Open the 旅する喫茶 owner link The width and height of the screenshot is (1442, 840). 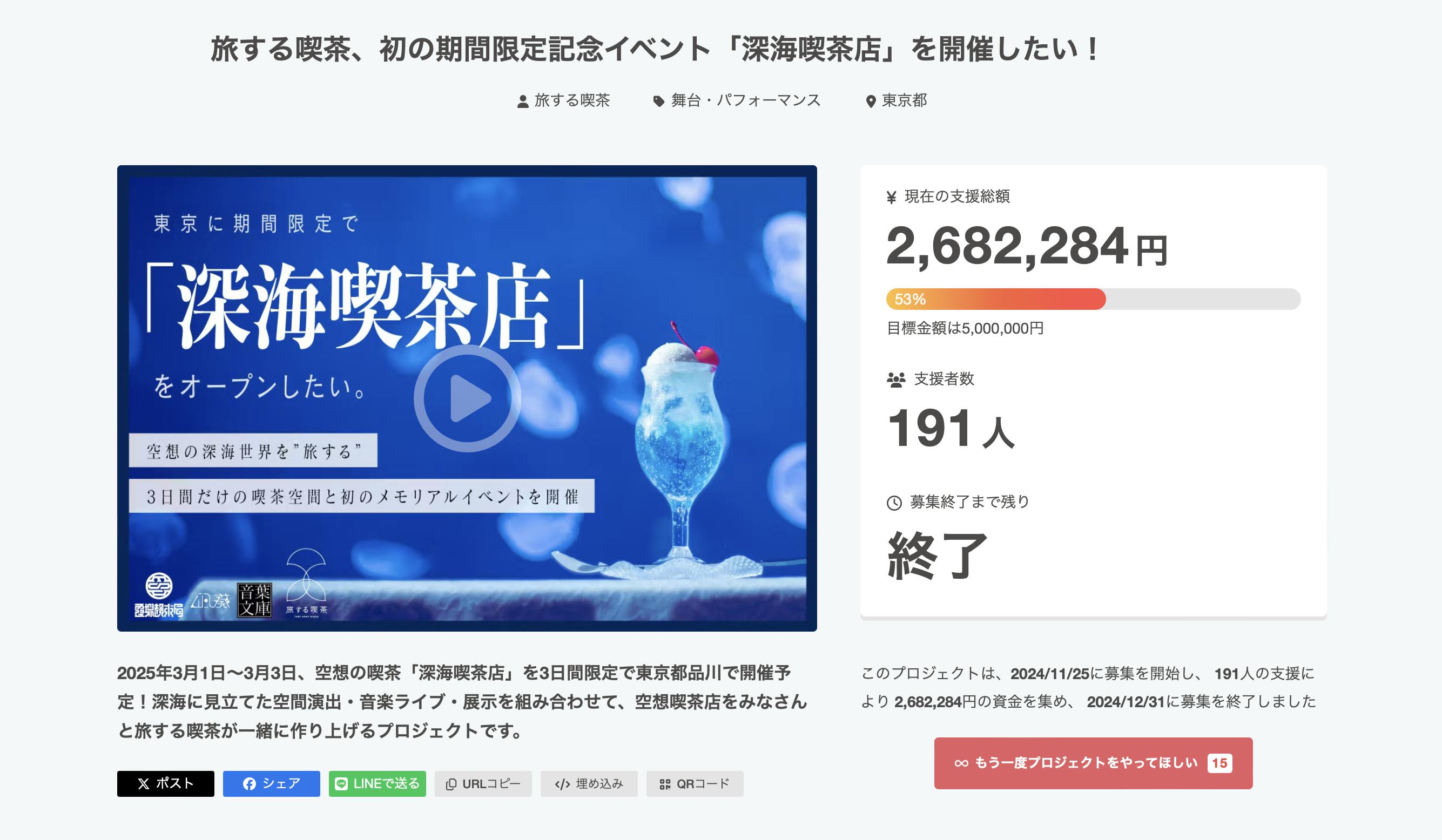[x=571, y=100]
